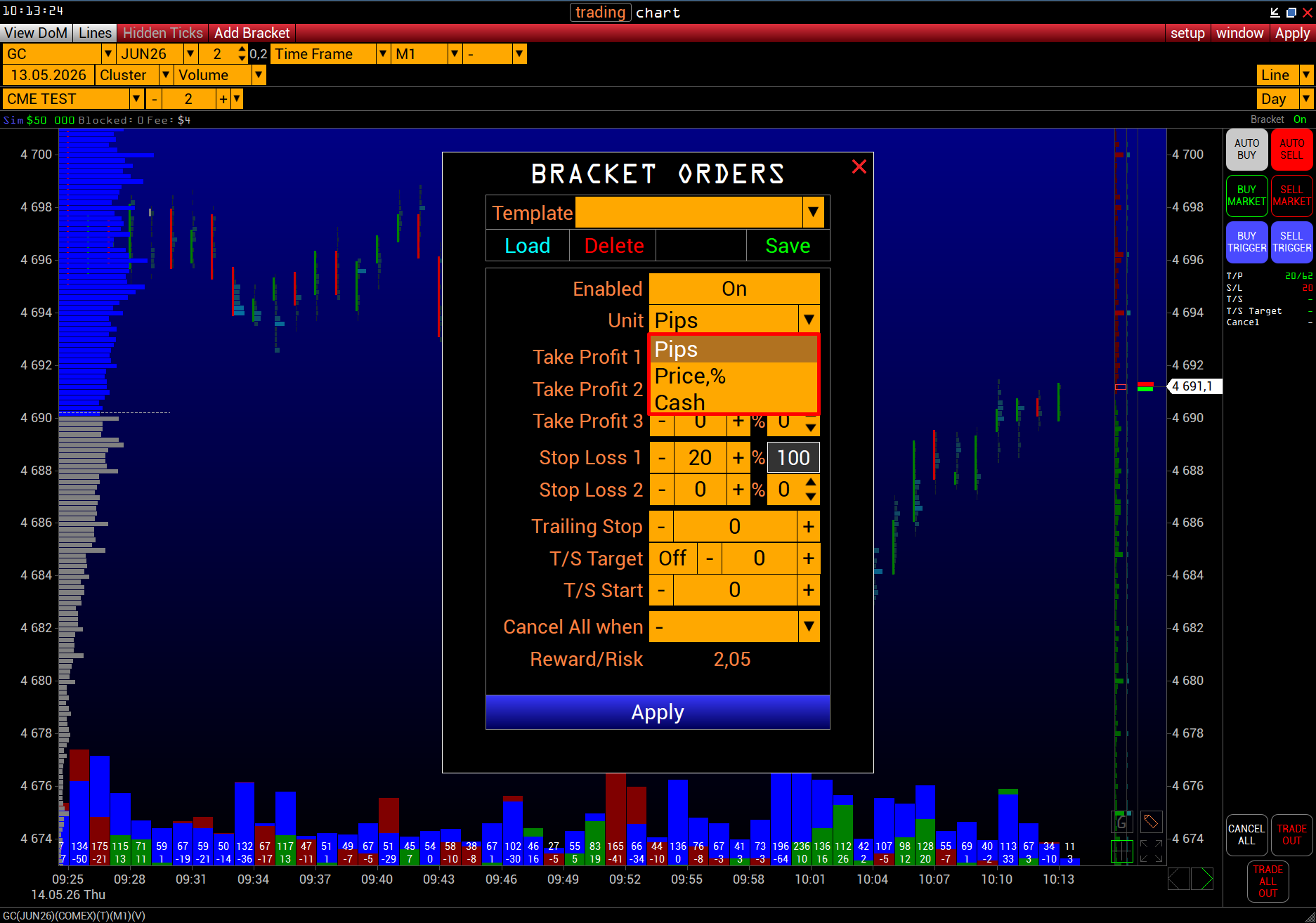Click SELL TRIGGER button
1316x923 pixels.
pos(1291,242)
